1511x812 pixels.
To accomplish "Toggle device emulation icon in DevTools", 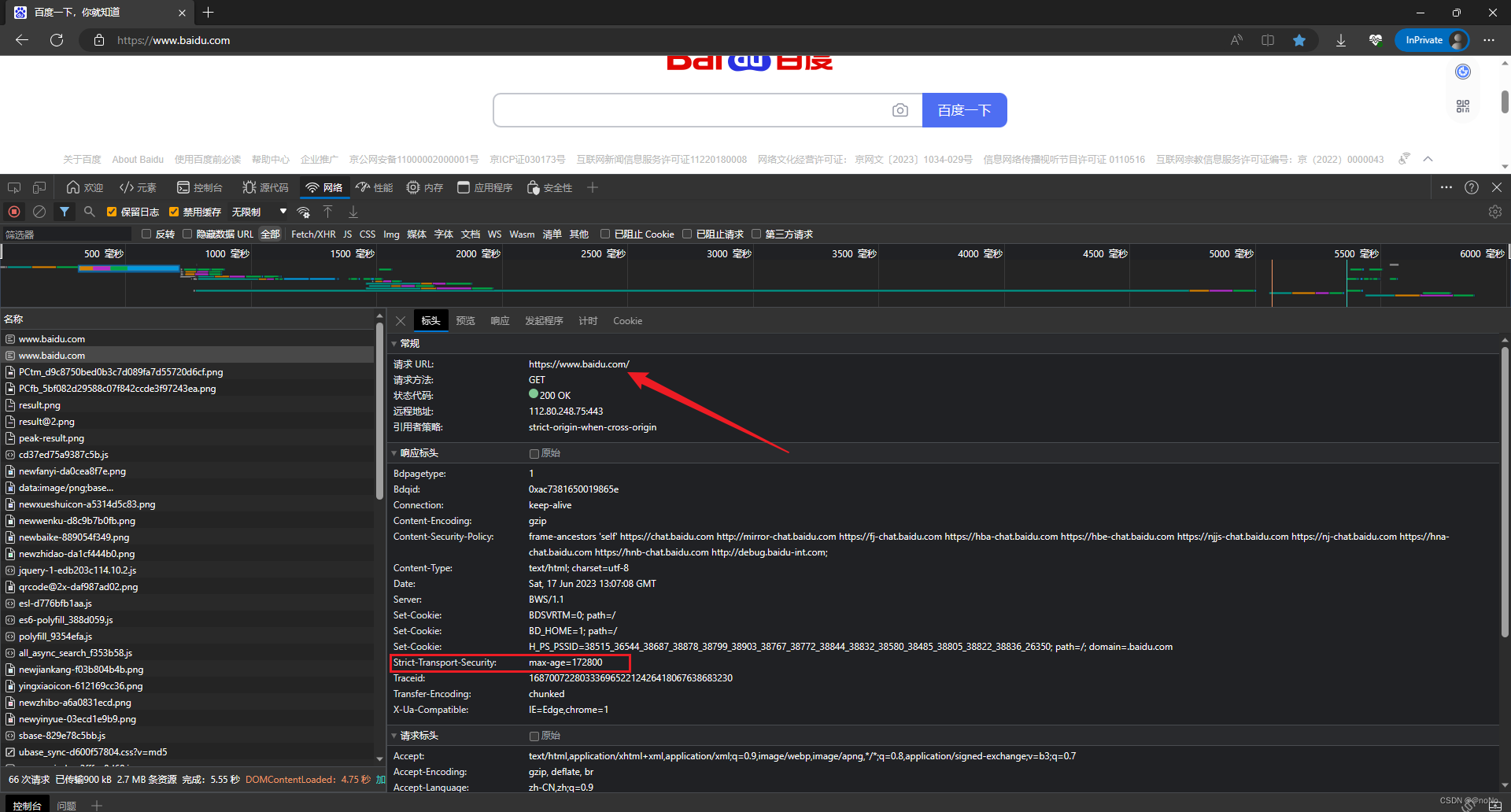I will 39,187.
